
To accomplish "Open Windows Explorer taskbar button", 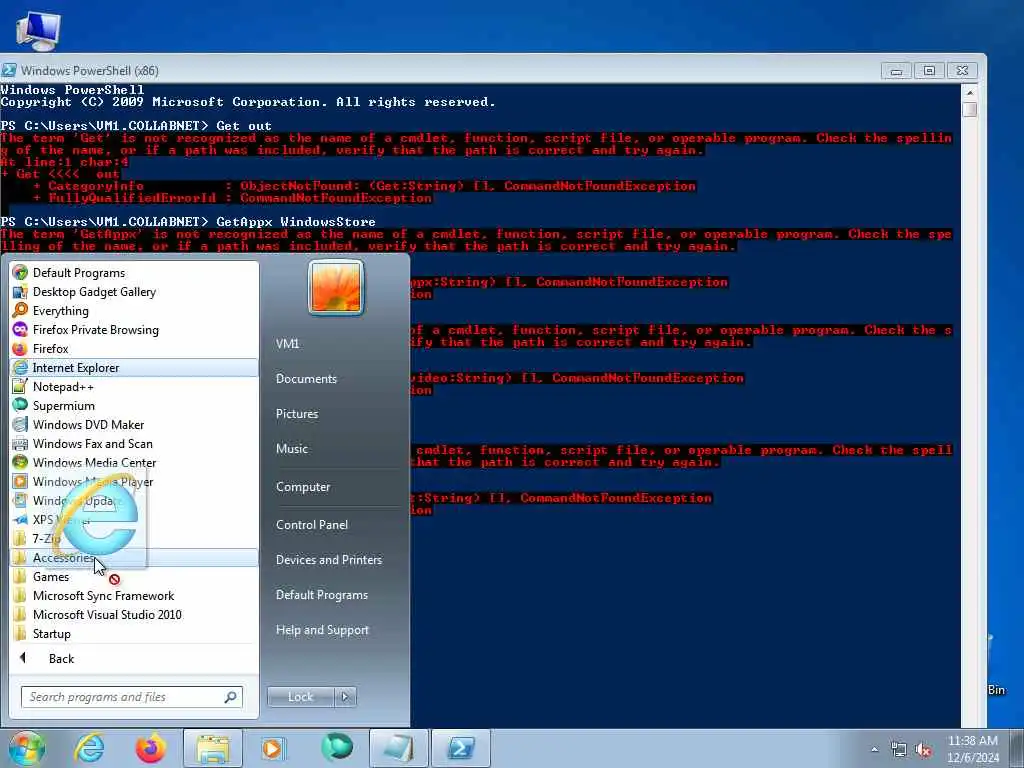I will 213,748.
